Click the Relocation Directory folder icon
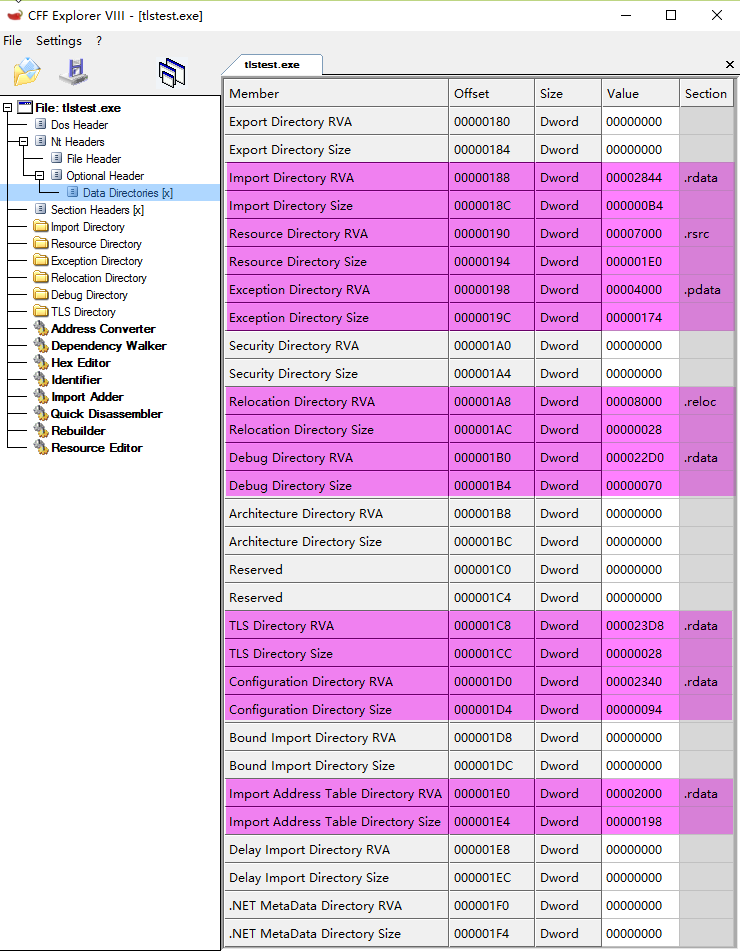This screenshot has height=951, width=740. pos(41,277)
